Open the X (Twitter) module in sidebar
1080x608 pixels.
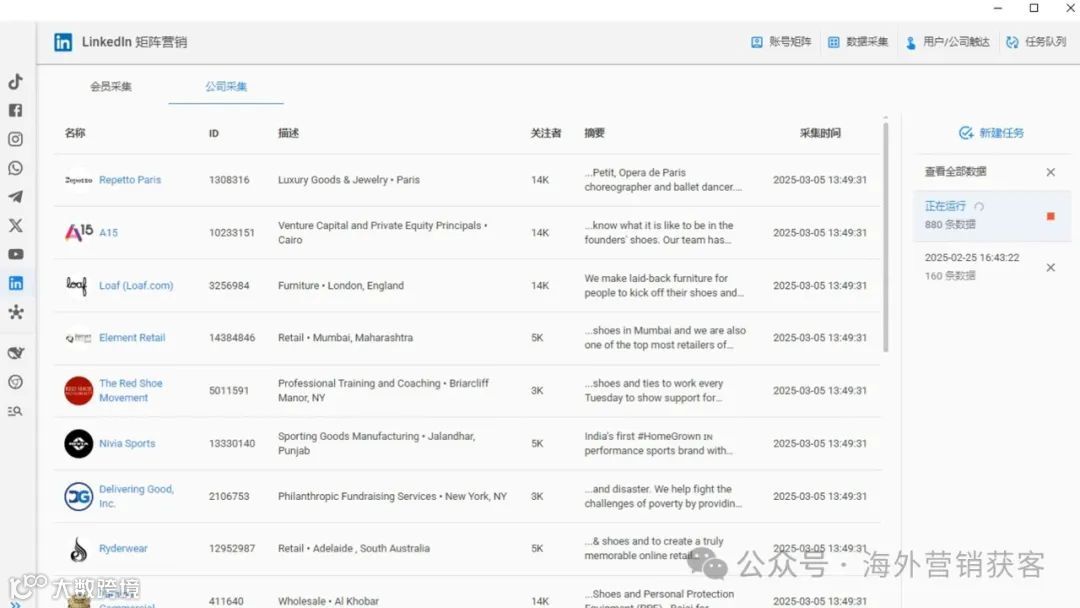pos(15,225)
